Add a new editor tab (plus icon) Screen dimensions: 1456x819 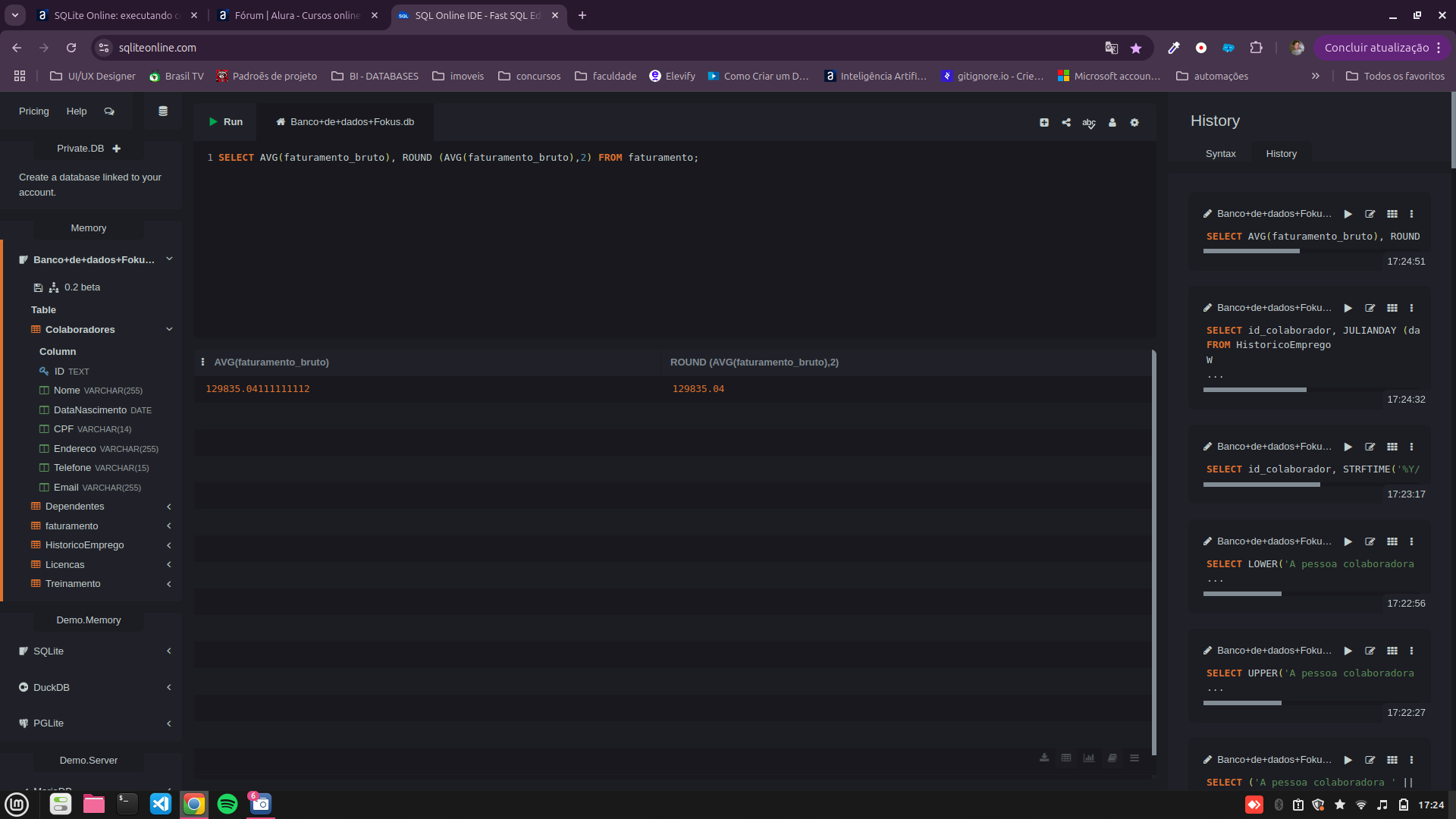[1044, 123]
